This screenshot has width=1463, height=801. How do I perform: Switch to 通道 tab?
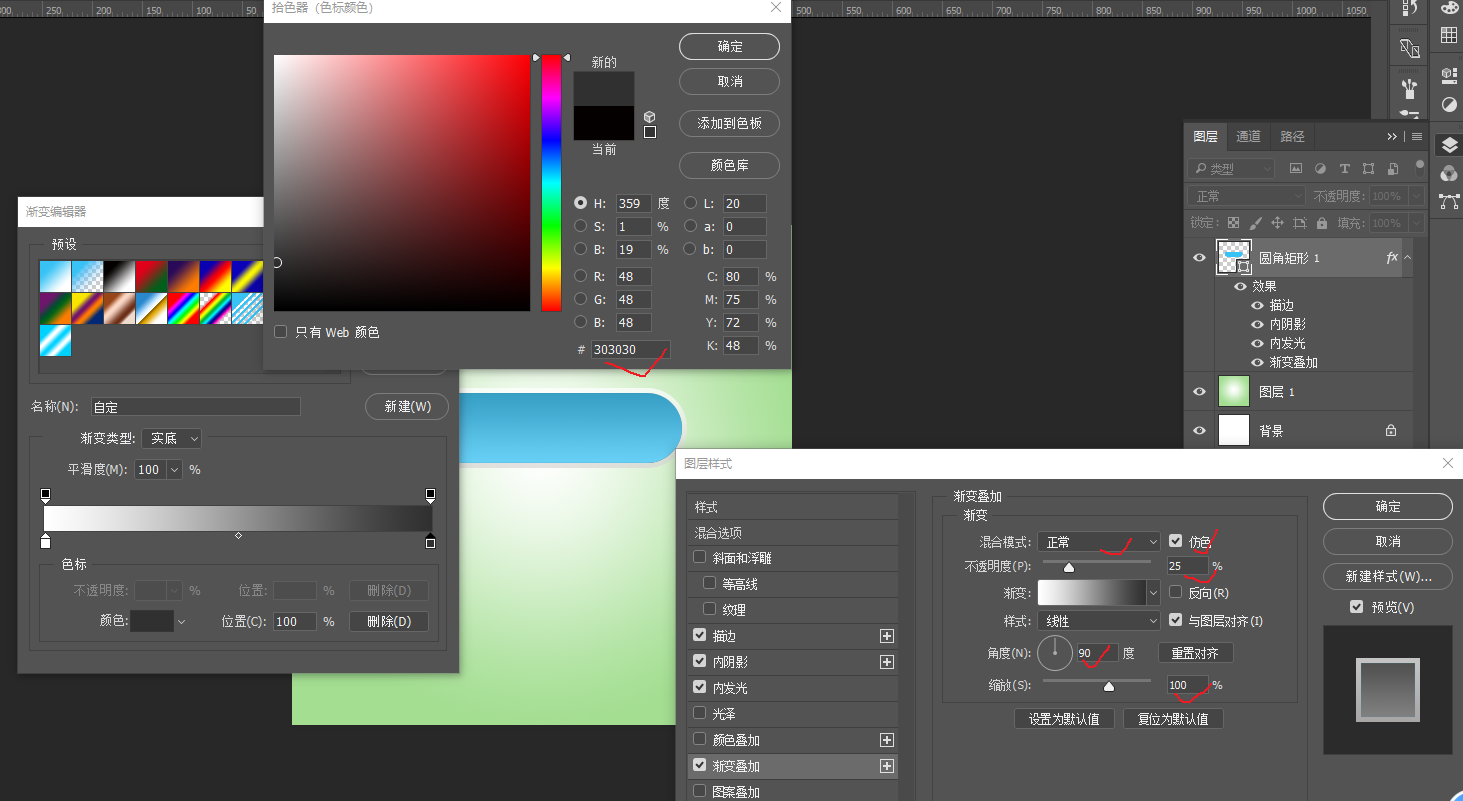1248,136
